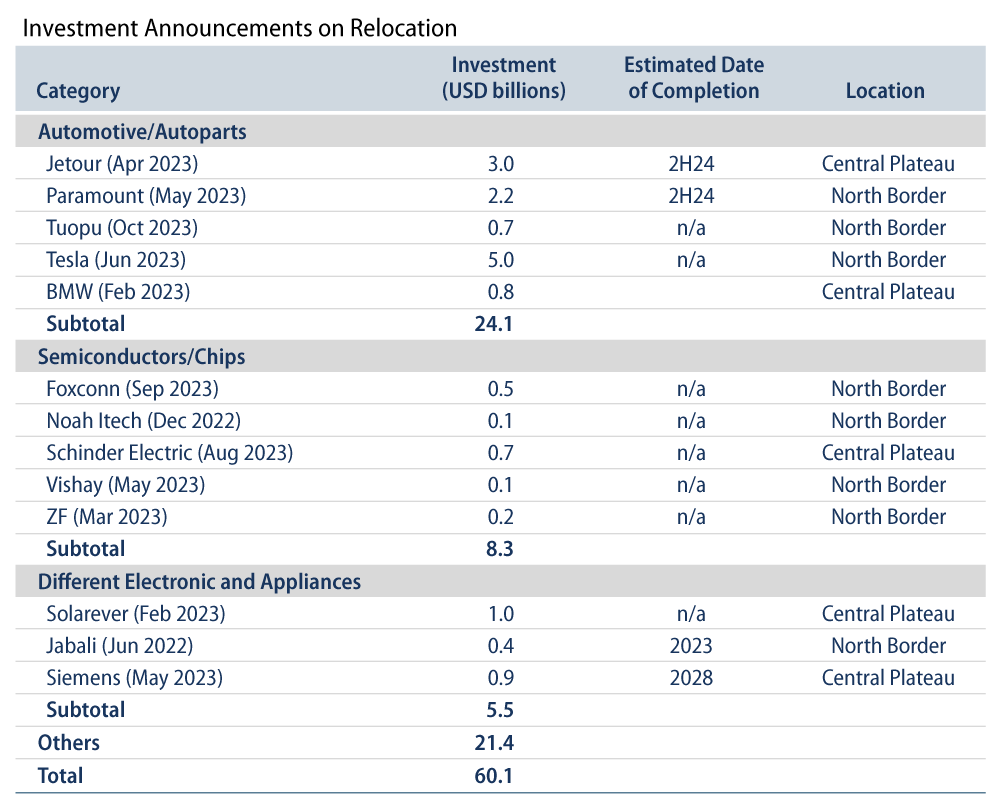Viewport: 1000px width, 810px height.
Task: Click Jabali's completion date 2023
Action: [x=691, y=646]
